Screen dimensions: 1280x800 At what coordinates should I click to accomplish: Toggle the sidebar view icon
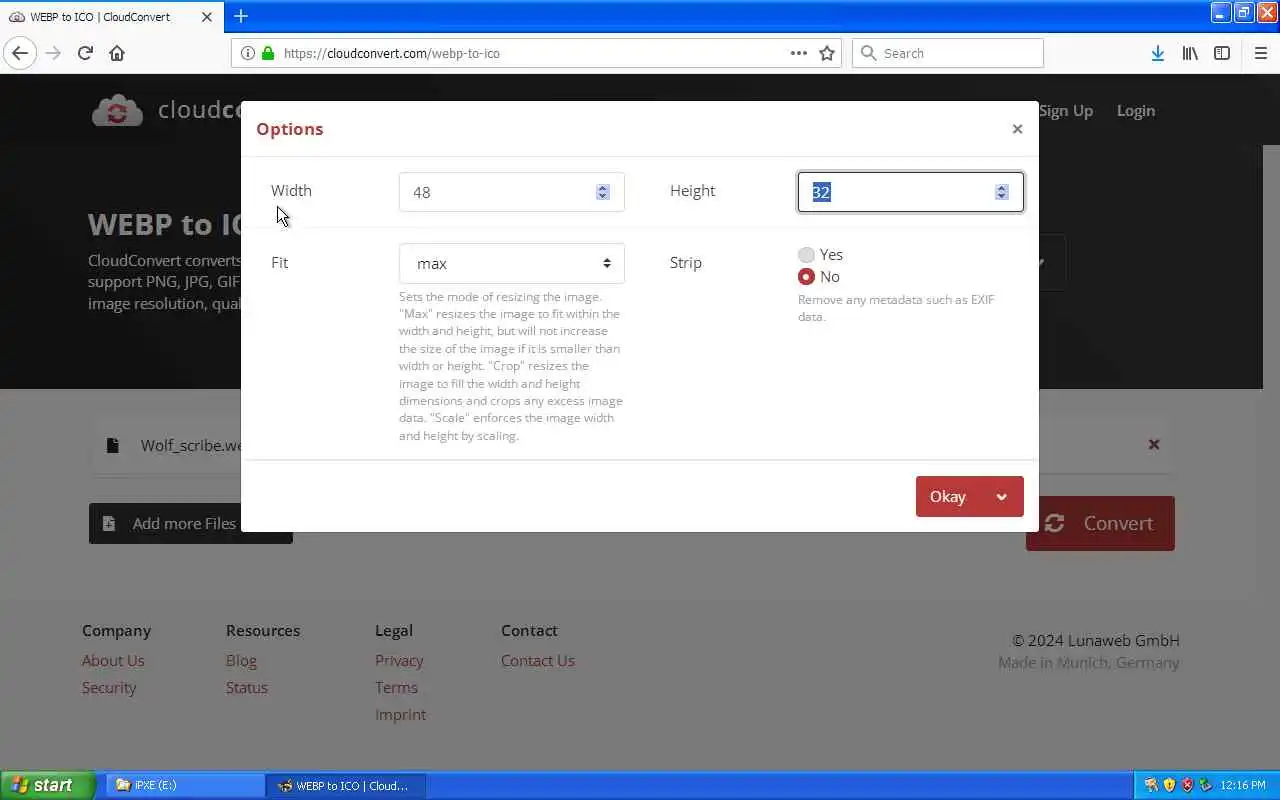click(1222, 53)
